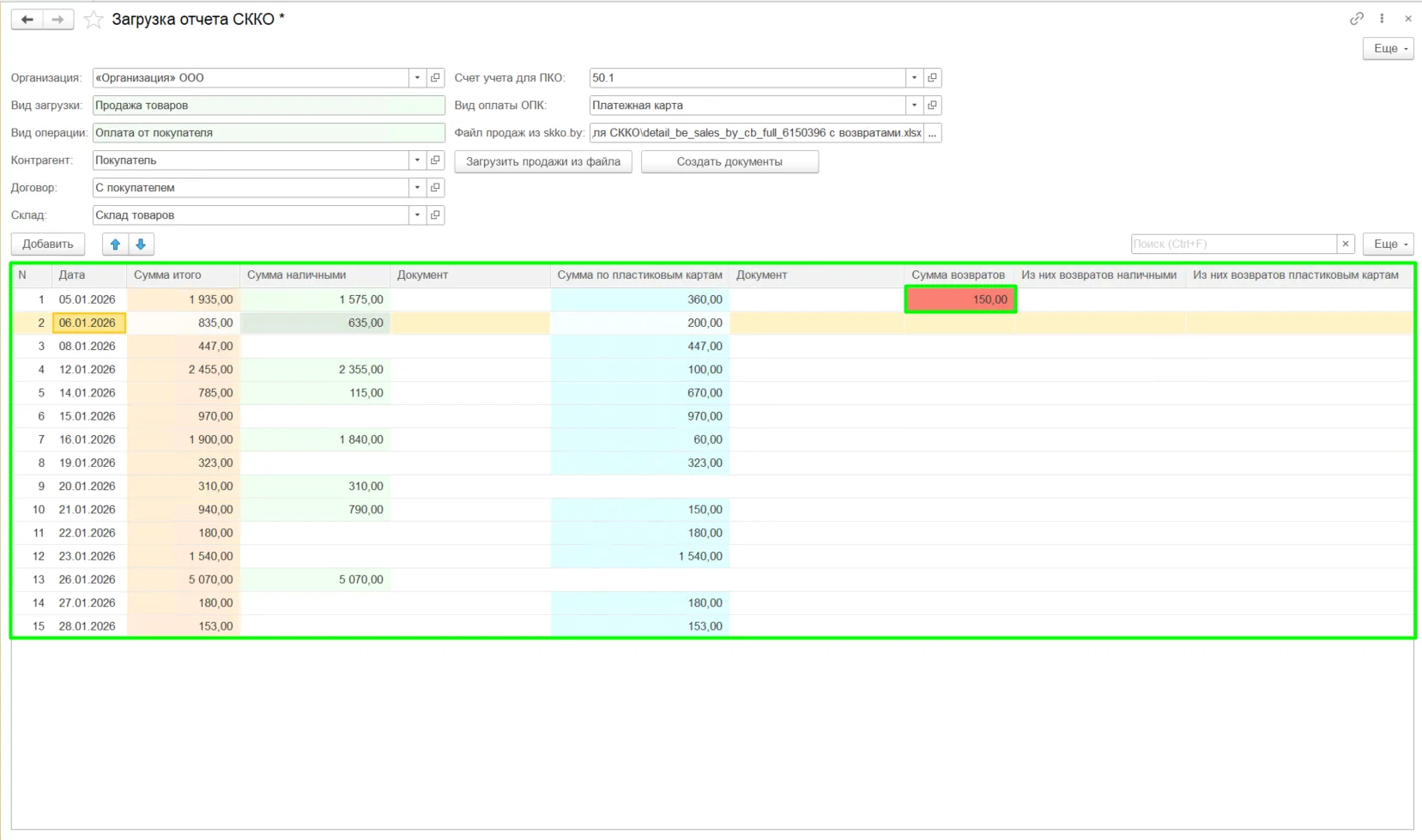Expand the Организация dropdown list
The image size is (1422, 840).
tap(418, 78)
